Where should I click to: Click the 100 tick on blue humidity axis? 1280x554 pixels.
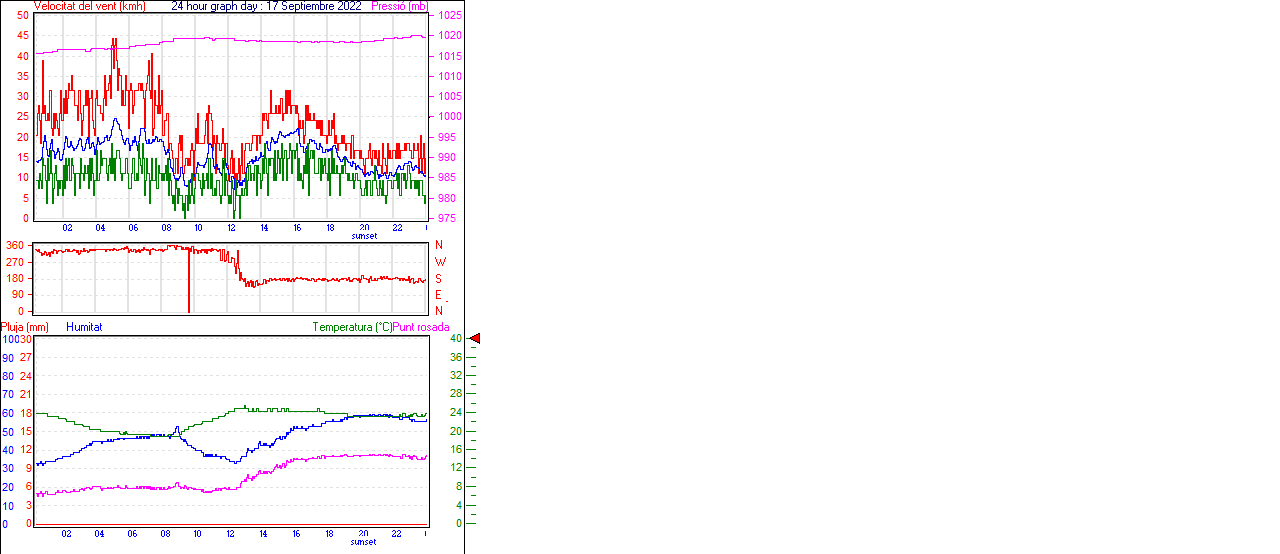(x=8, y=339)
